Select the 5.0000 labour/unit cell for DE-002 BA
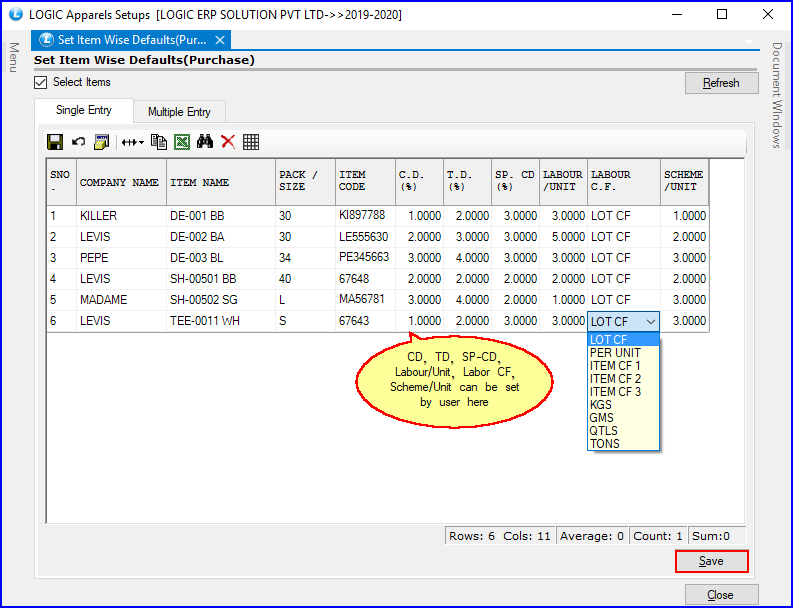The width and height of the screenshot is (793, 608). point(563,237)
